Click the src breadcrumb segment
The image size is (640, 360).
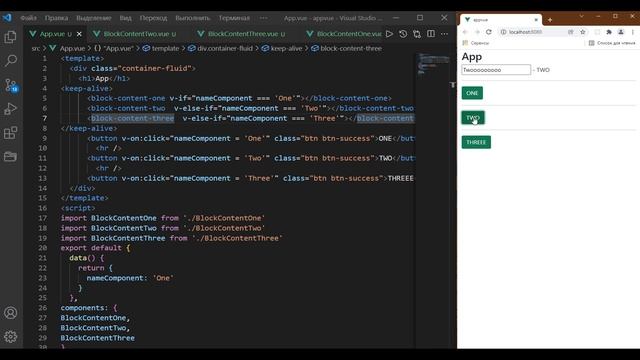(36, 48)
